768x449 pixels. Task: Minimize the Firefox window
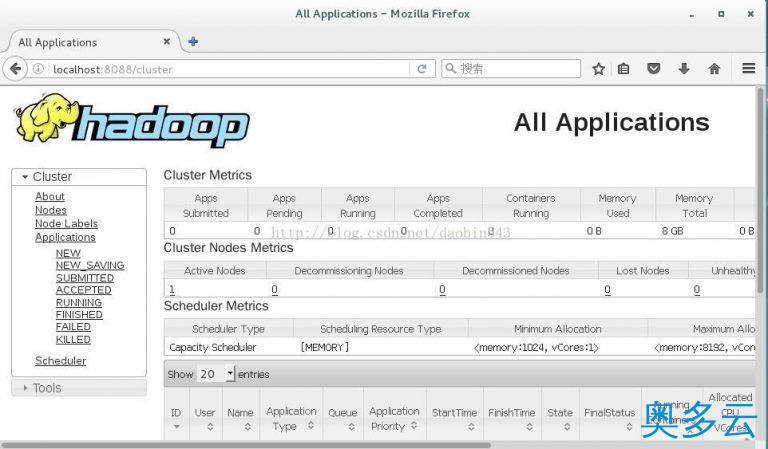(692, 15)
